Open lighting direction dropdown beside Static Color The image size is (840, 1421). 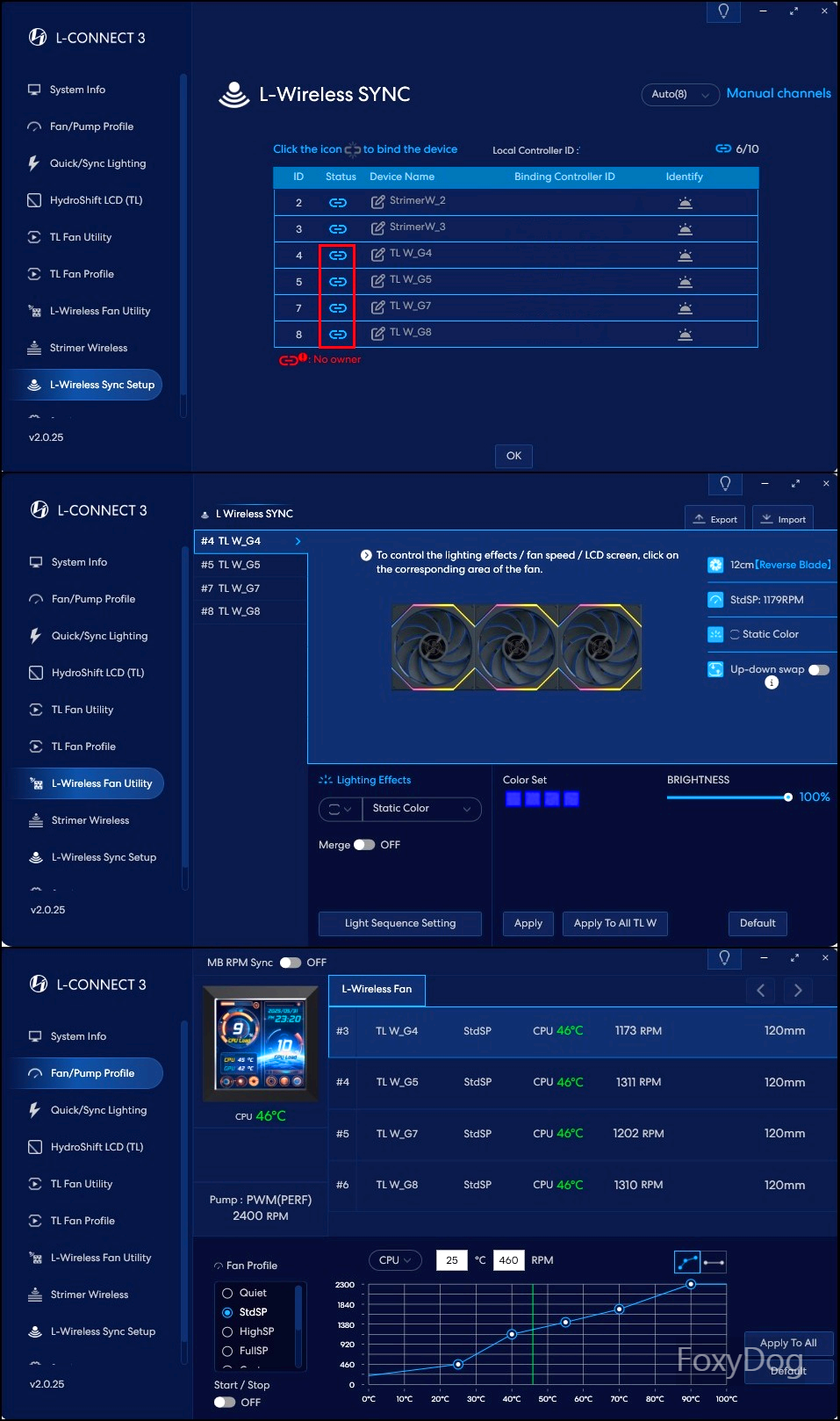[341, 809]
